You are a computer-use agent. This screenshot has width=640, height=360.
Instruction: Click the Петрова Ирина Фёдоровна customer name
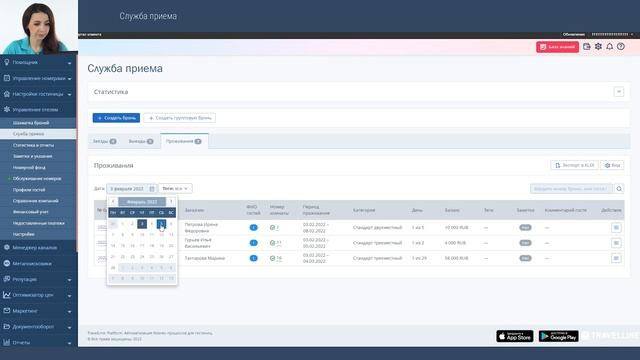click(201, 227)
